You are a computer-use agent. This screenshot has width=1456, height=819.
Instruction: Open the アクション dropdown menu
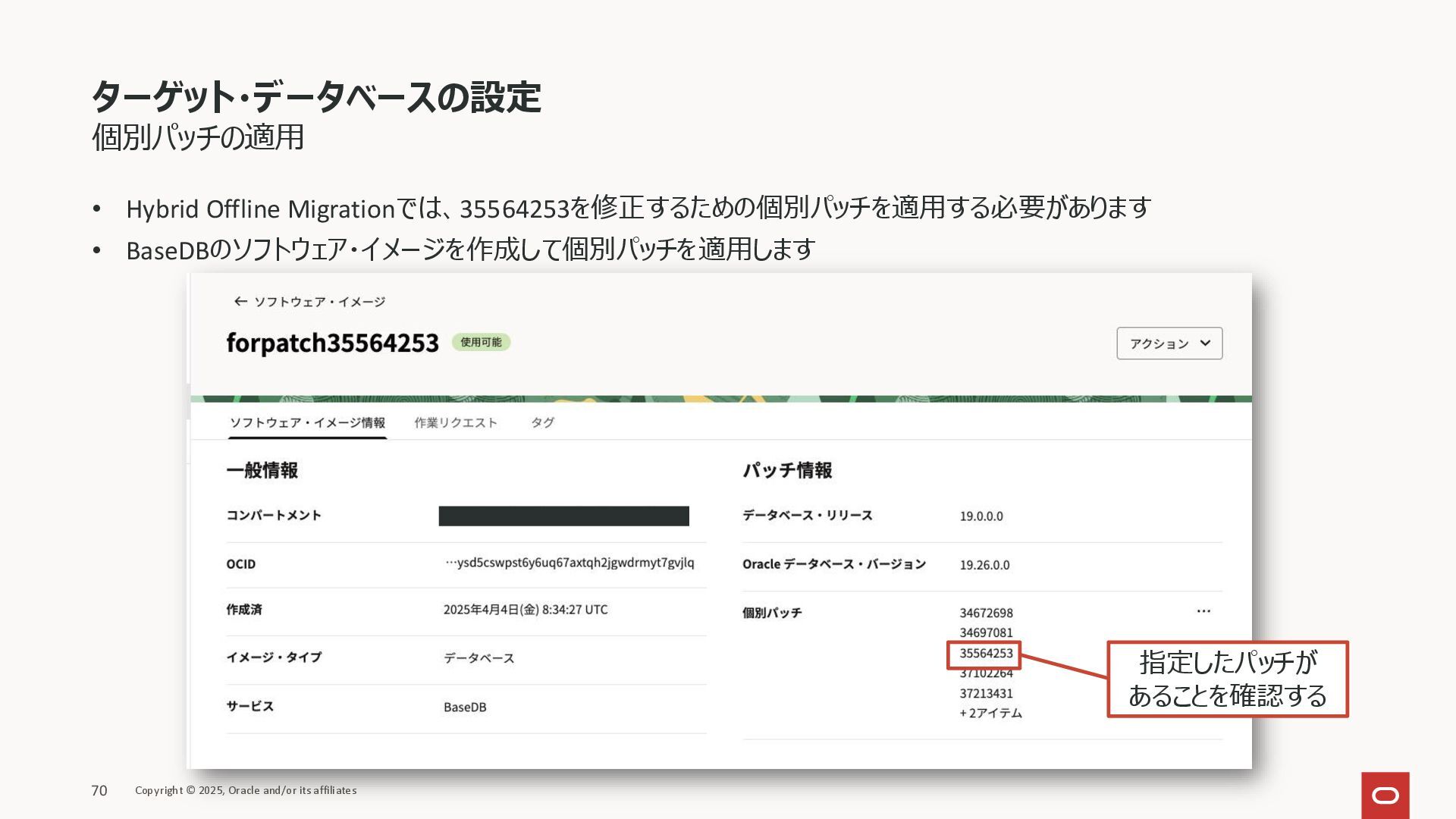pos(1169,344)
